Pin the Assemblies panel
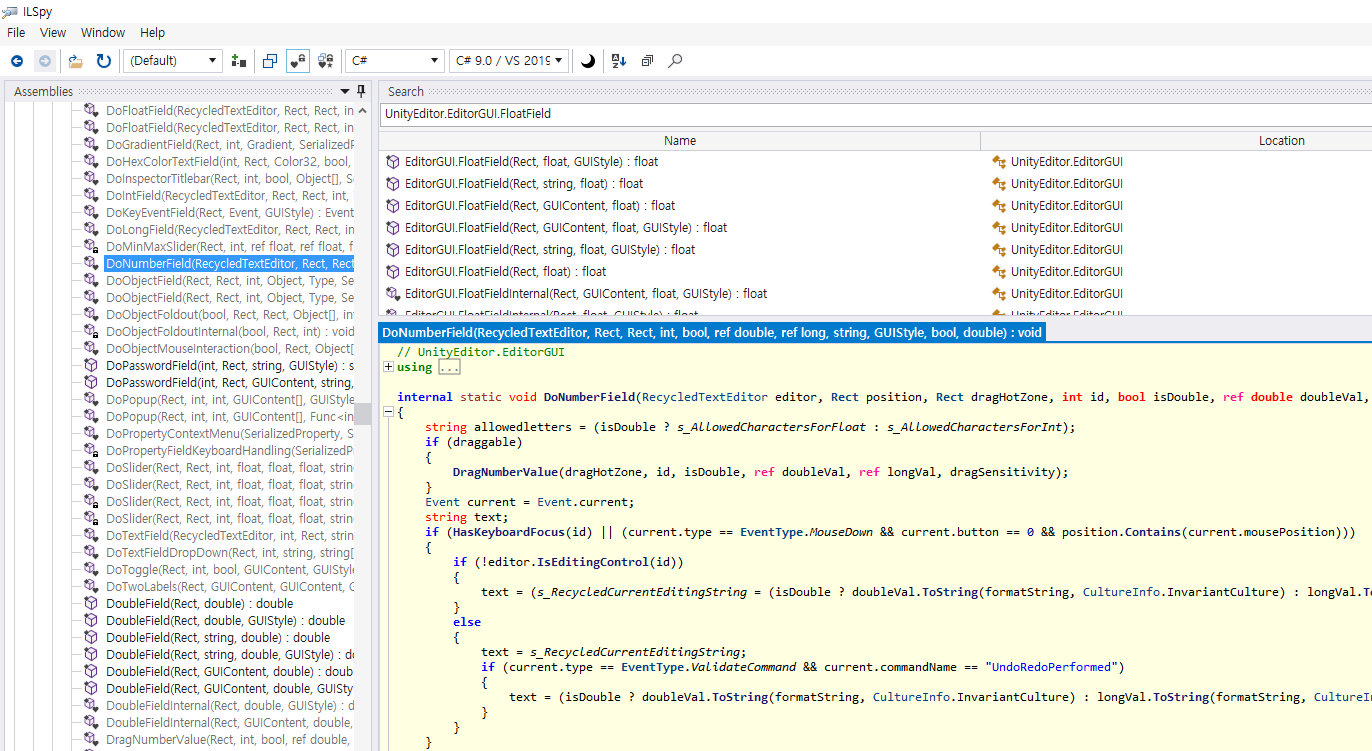Screen dimensions: 1372x751 (x=361, y=91)
